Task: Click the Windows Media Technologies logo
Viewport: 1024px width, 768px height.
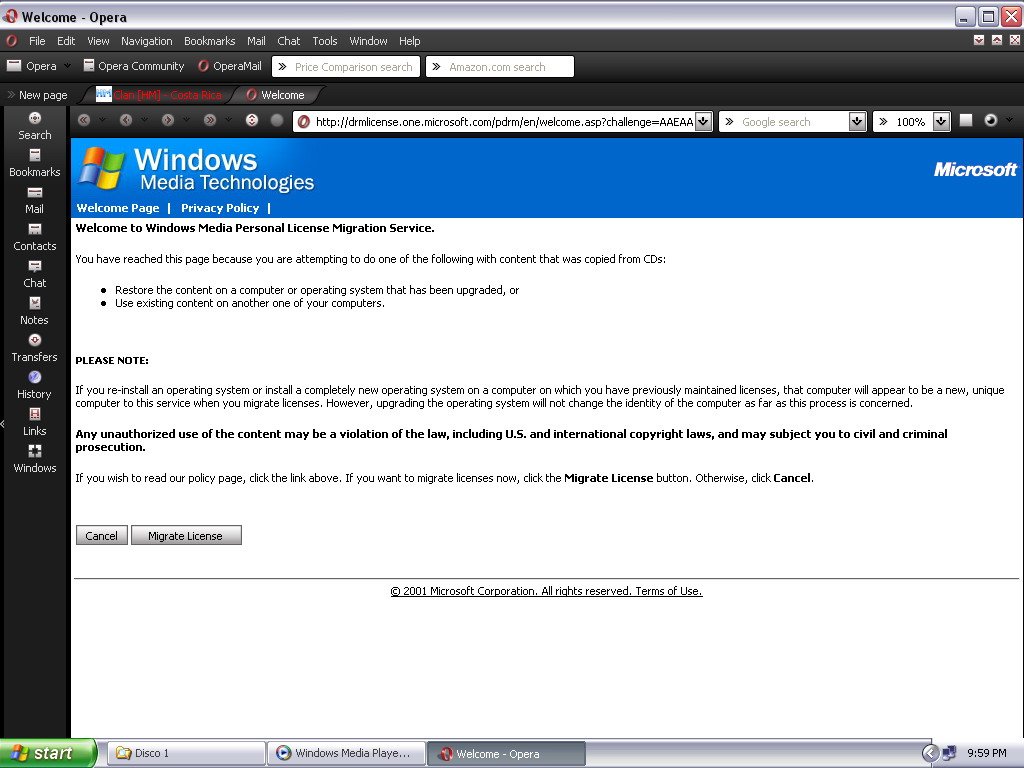Action: [x=196, y=169]
